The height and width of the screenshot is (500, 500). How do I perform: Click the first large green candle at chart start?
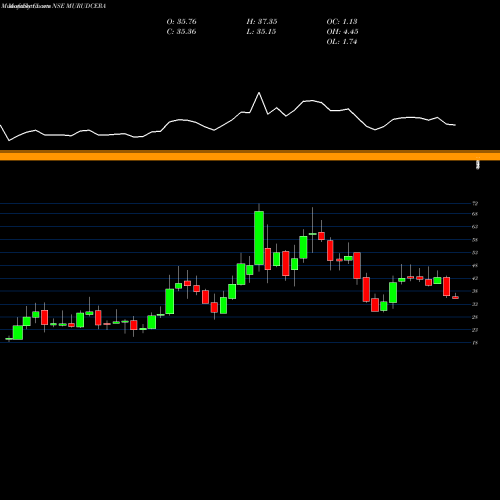[18, 332]
